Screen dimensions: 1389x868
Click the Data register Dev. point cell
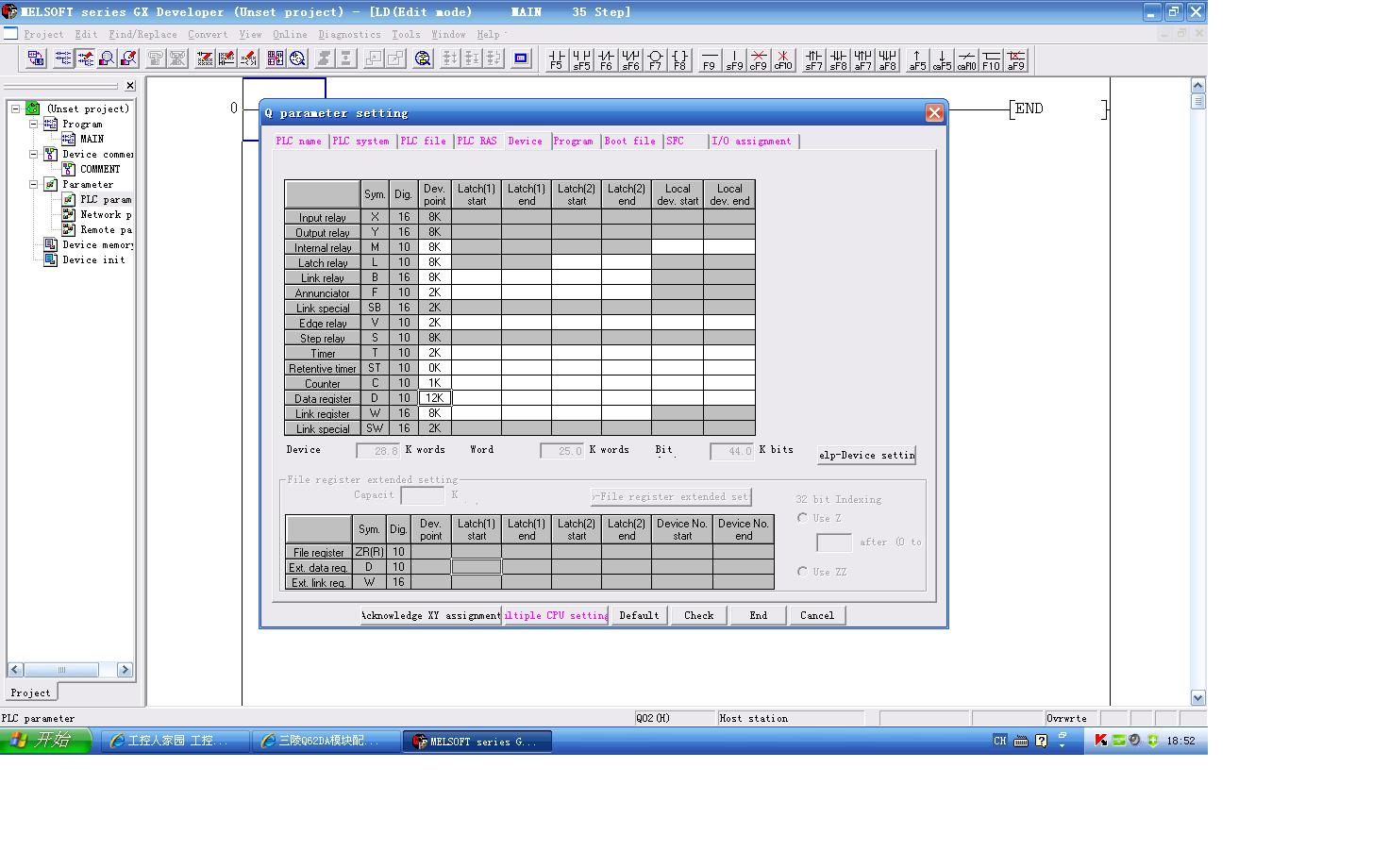click(x=434, y=398)
